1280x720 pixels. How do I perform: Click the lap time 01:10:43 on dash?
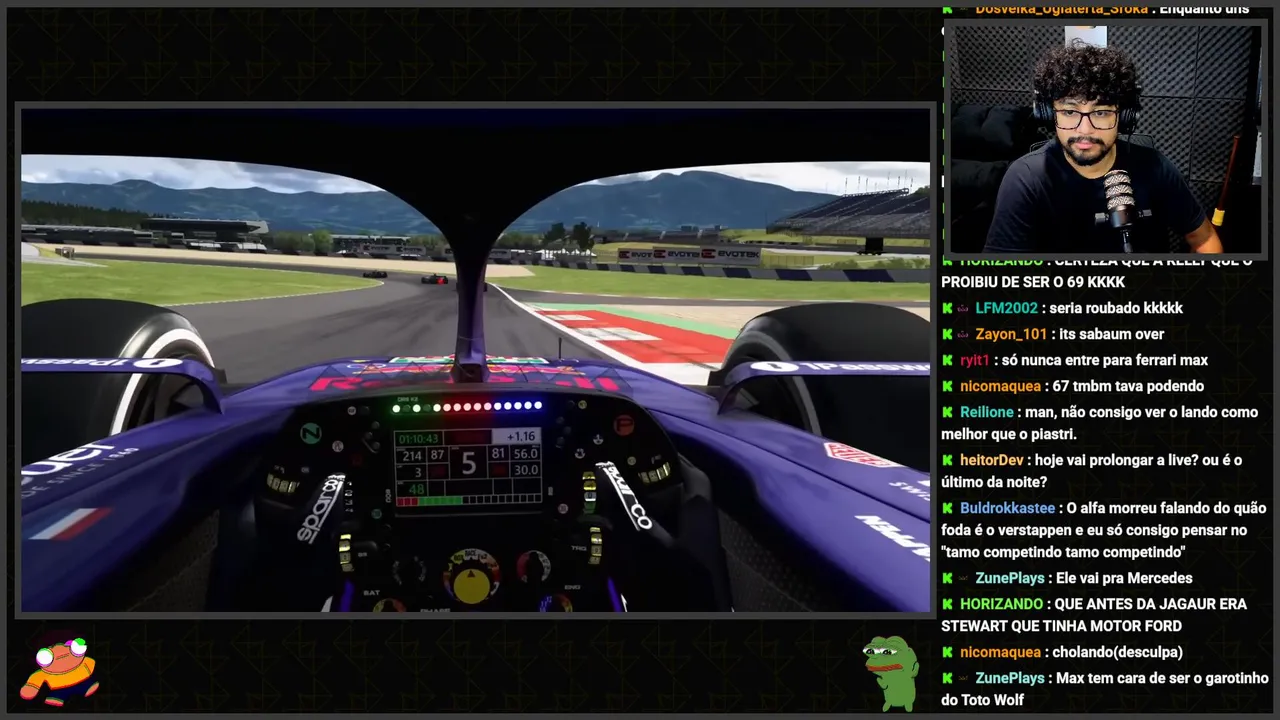click(418, 438)
